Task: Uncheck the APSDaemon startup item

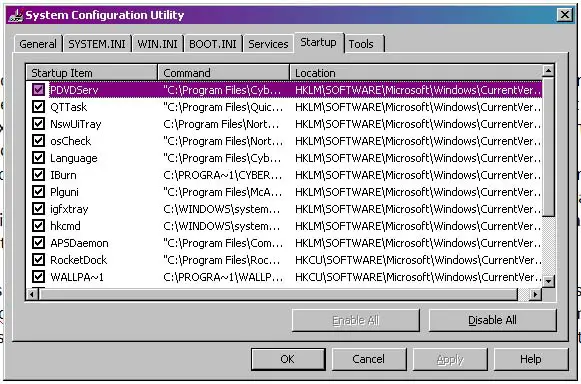Action: click(x=38, y=243)
